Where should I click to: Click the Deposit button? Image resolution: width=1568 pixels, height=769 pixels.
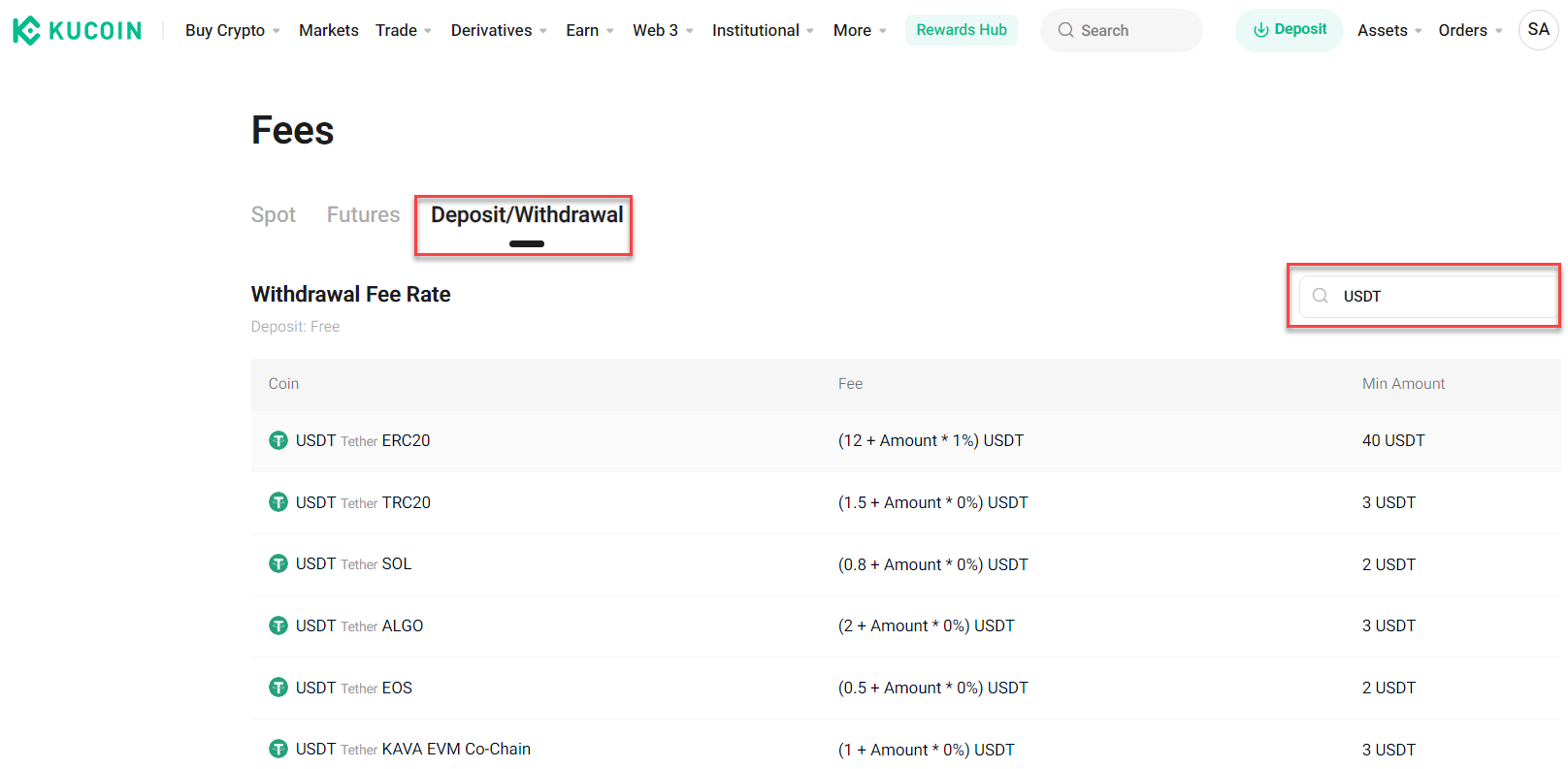click(x=1289, y=30)
